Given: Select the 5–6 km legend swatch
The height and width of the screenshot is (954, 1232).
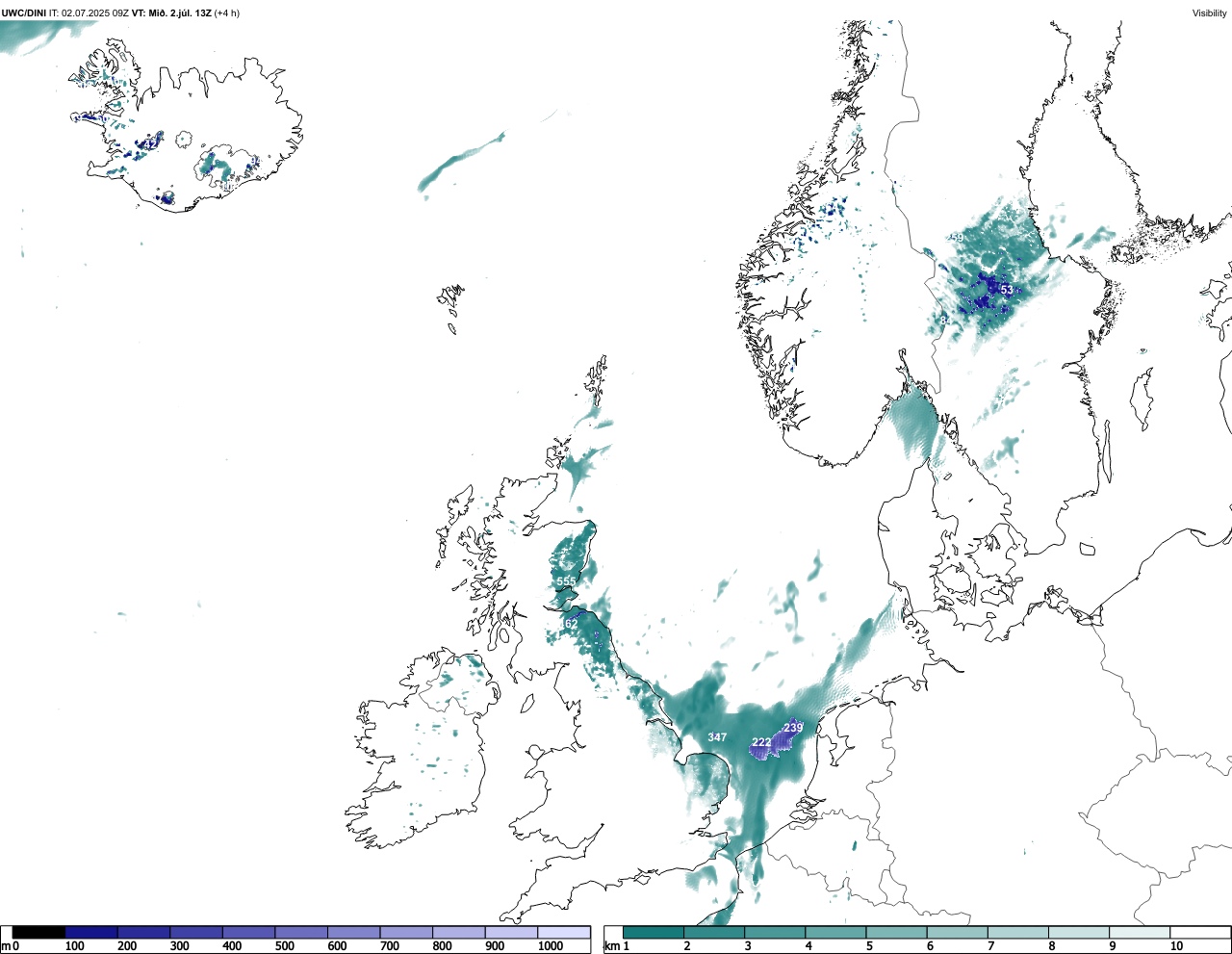Looking at the screenshot, I should [897, 932].
